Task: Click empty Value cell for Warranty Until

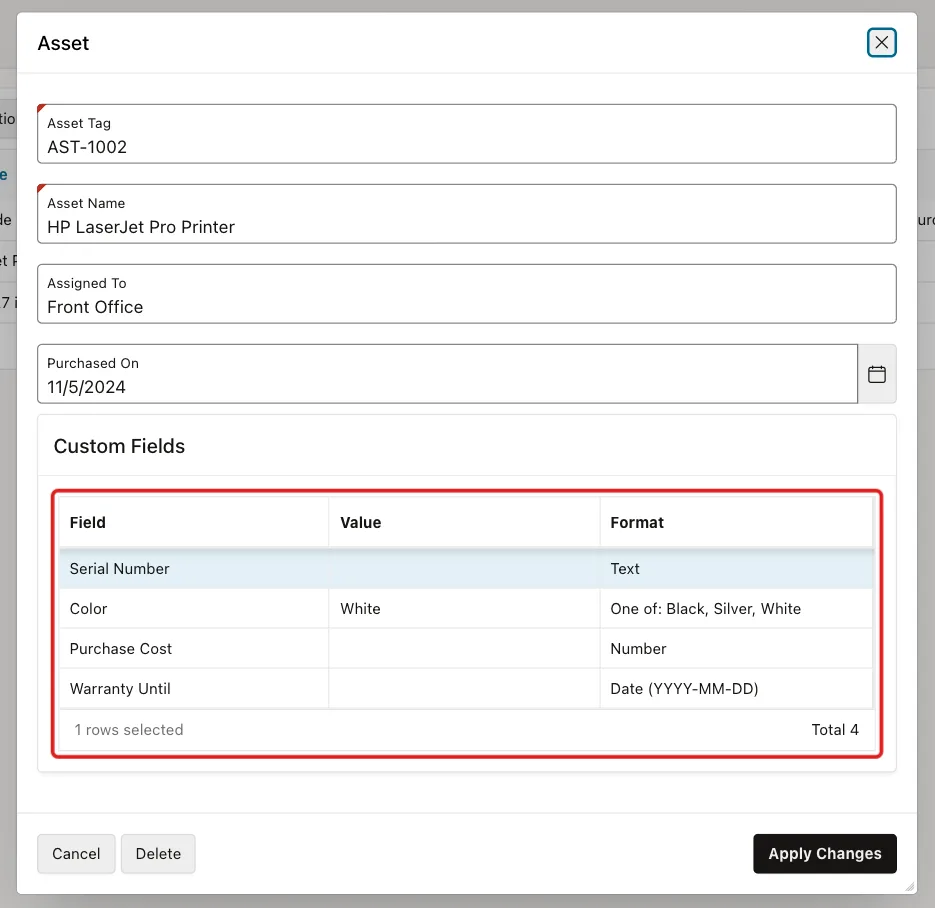Action: [x=464, y=689]
